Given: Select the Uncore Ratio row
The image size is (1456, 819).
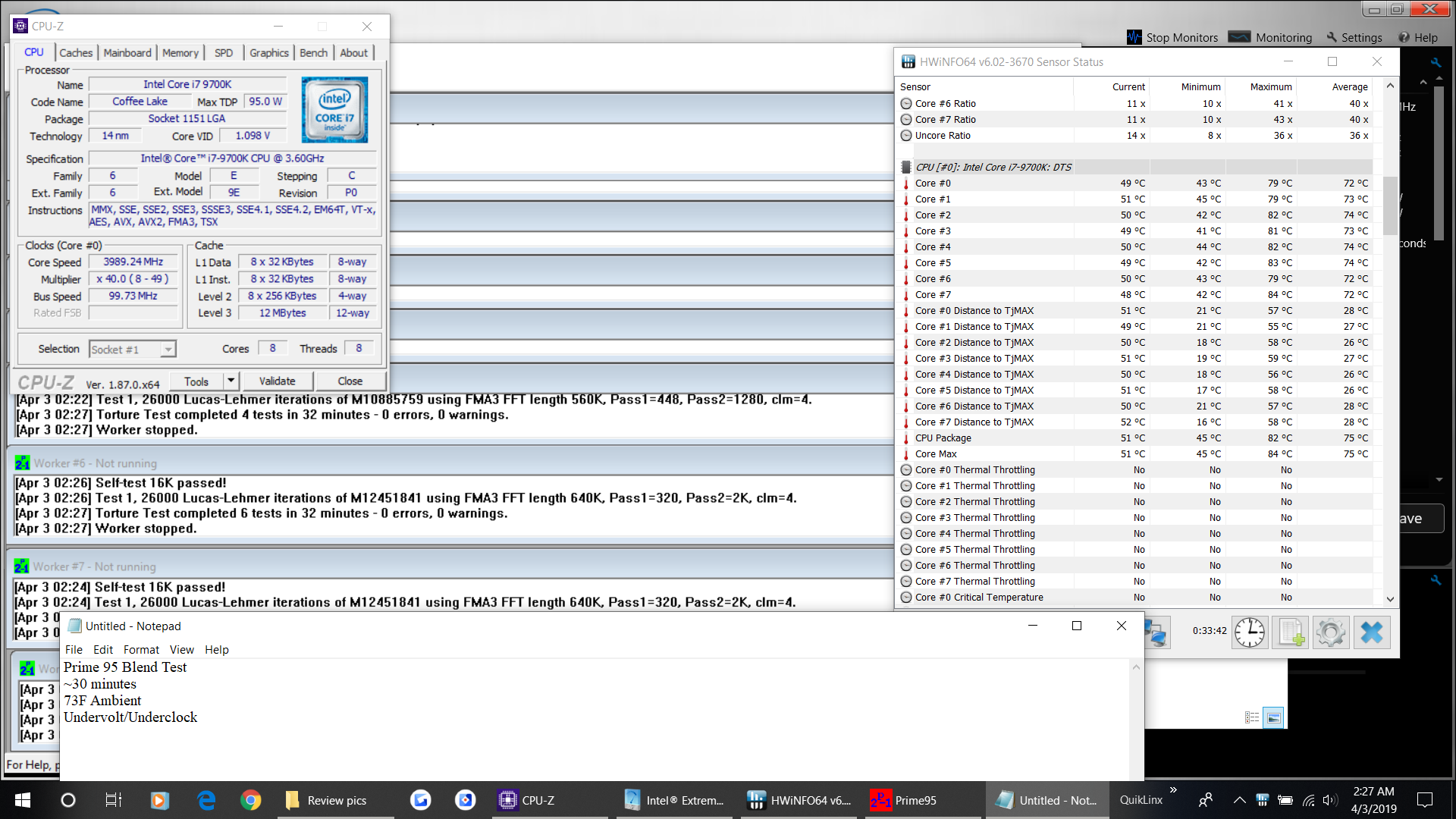Looking at the screenshot, I should point(1135,135).
